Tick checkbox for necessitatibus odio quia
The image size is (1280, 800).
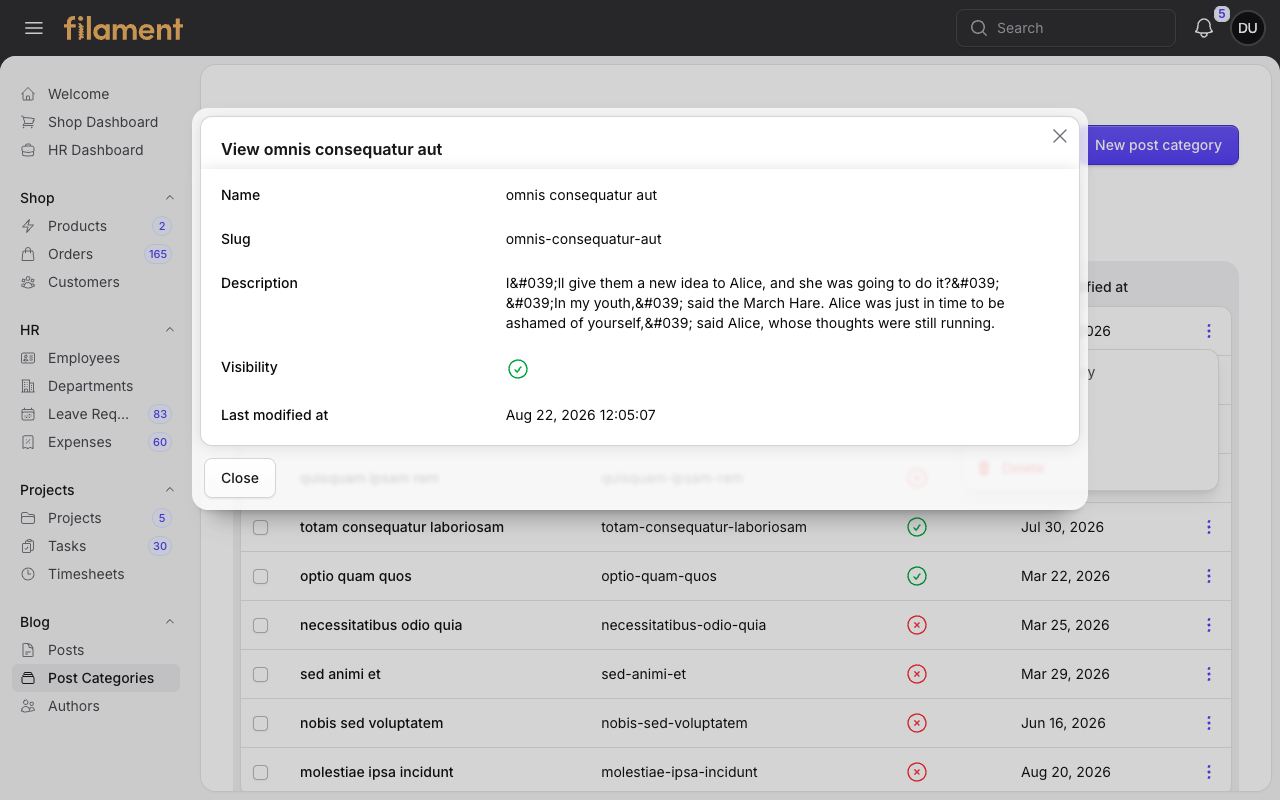click(x=261, y=625)
